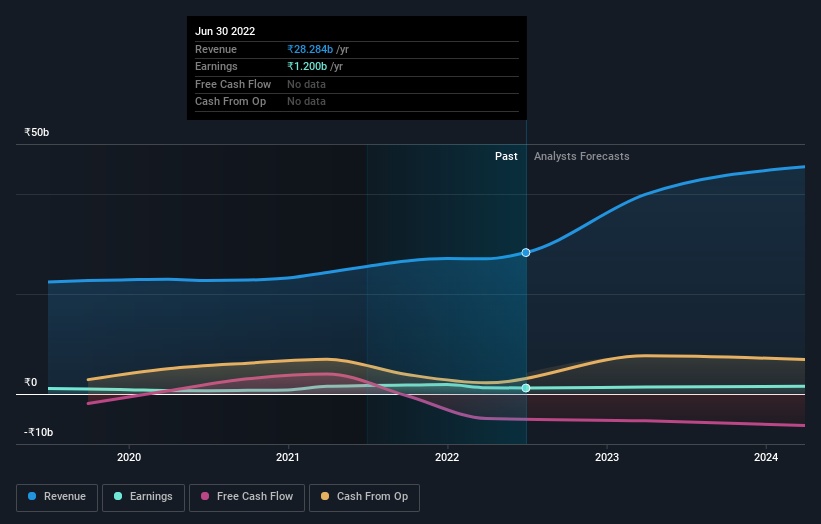821x524 pixels.
Task: Click the 2021 x-axis label
Action: point(287,457)
